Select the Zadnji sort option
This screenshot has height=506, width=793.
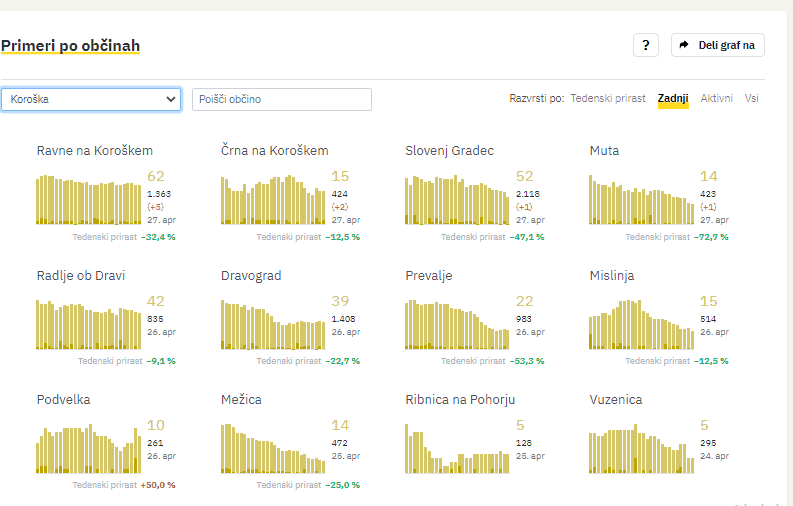pyautogui.click(x=673, y=99)
